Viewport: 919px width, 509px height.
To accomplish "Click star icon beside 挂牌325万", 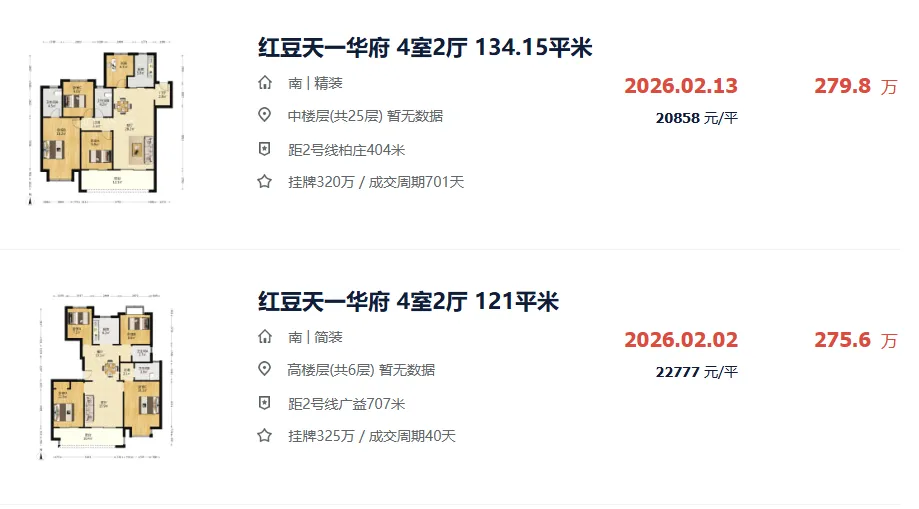I will 265,436.
